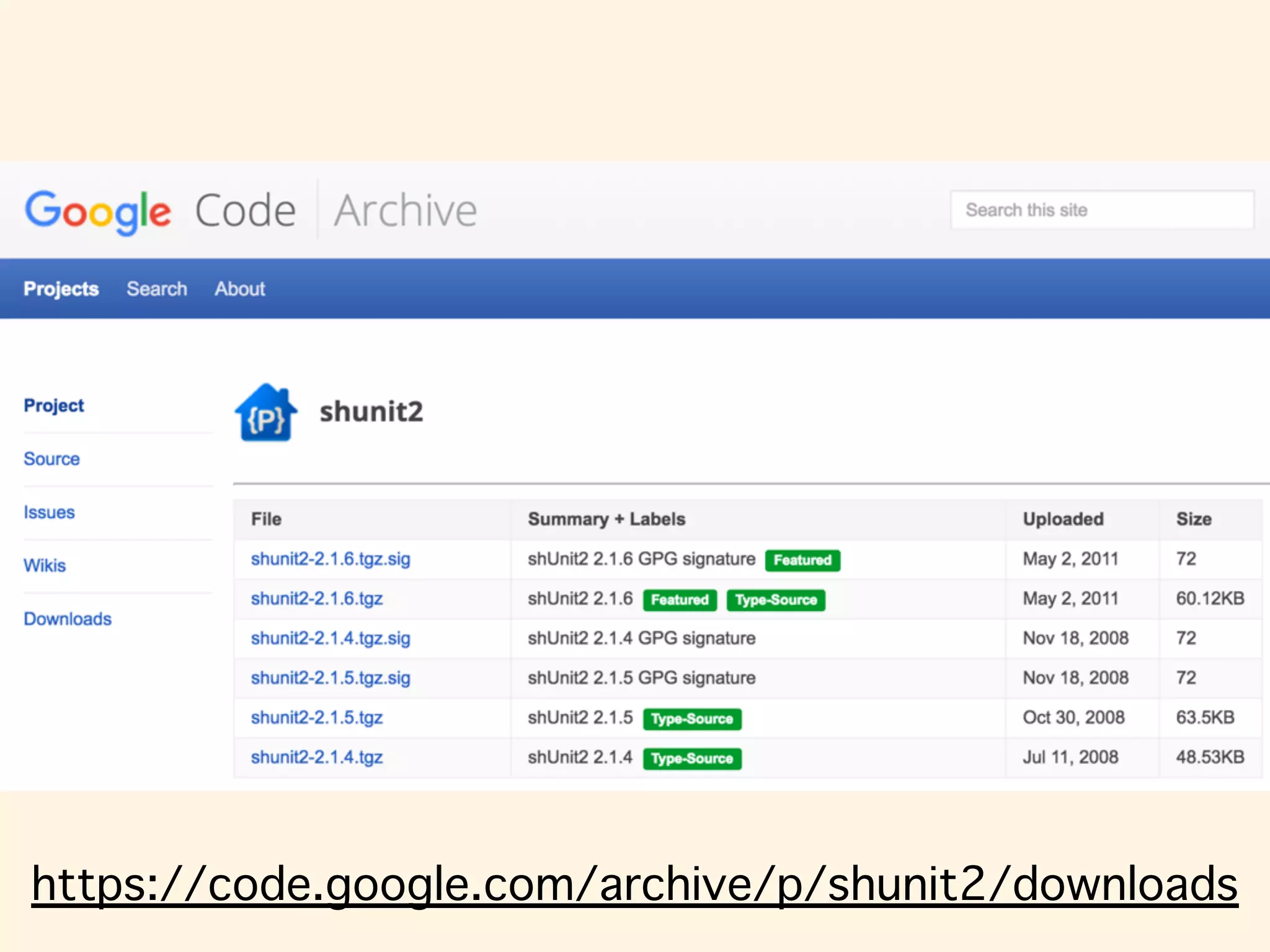This screenshot has width=1270, height=952.
Task: Open the code.google.com shunit2 downloads URL
Action: click(x=635, y=884)
